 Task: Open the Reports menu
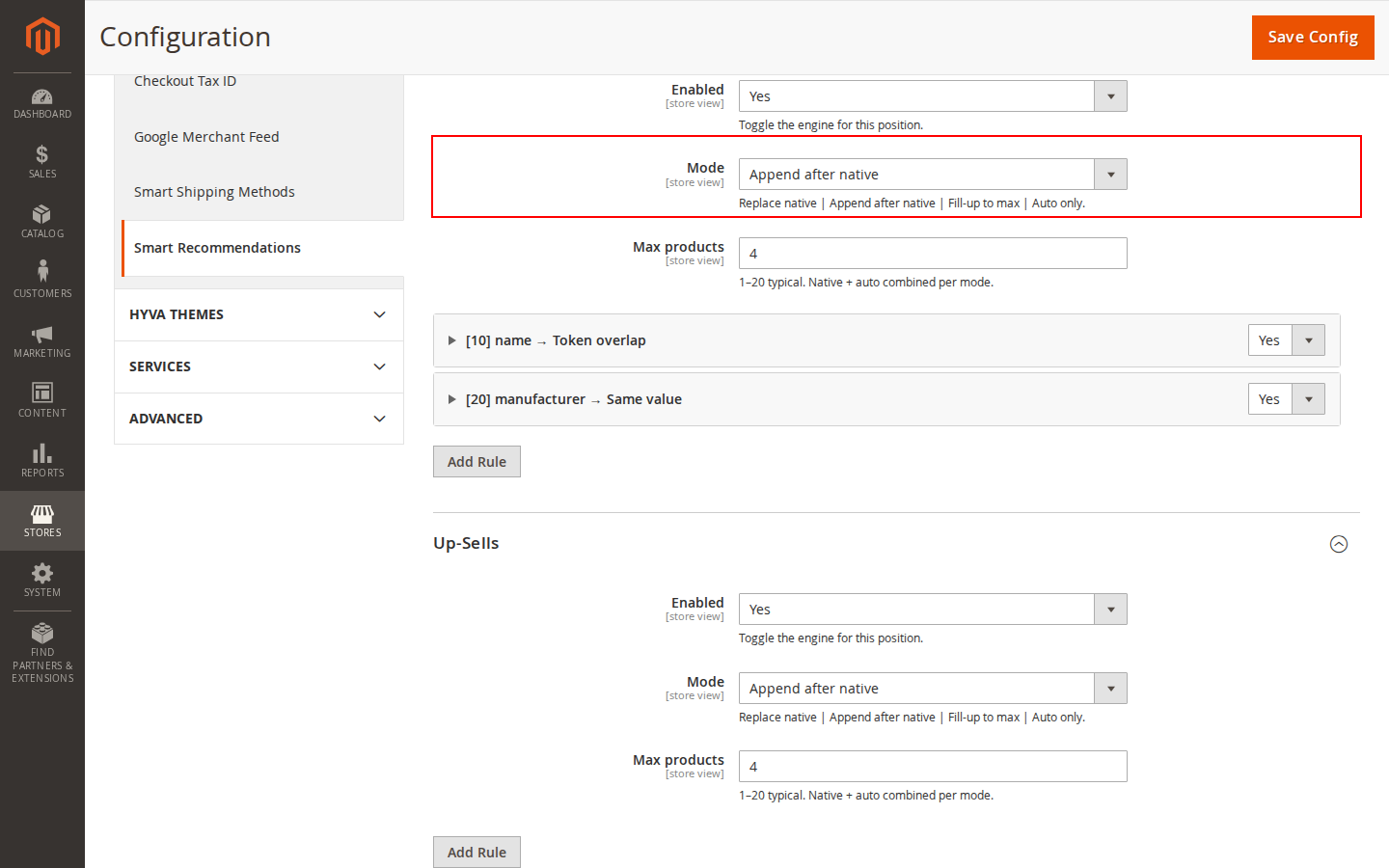coord(42,461)
